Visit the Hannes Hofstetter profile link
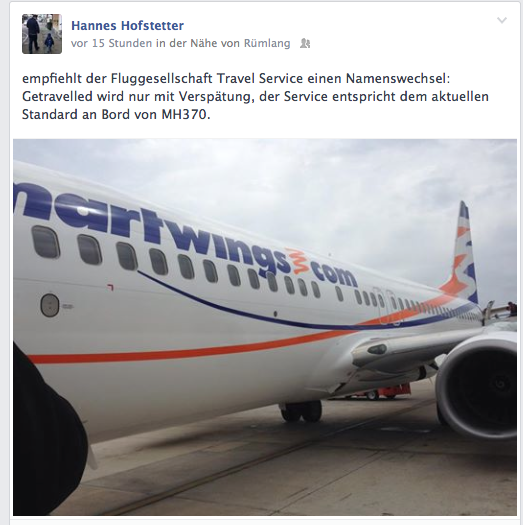Image resolution: width=523 pixels, height=525 pixels. 127,26
